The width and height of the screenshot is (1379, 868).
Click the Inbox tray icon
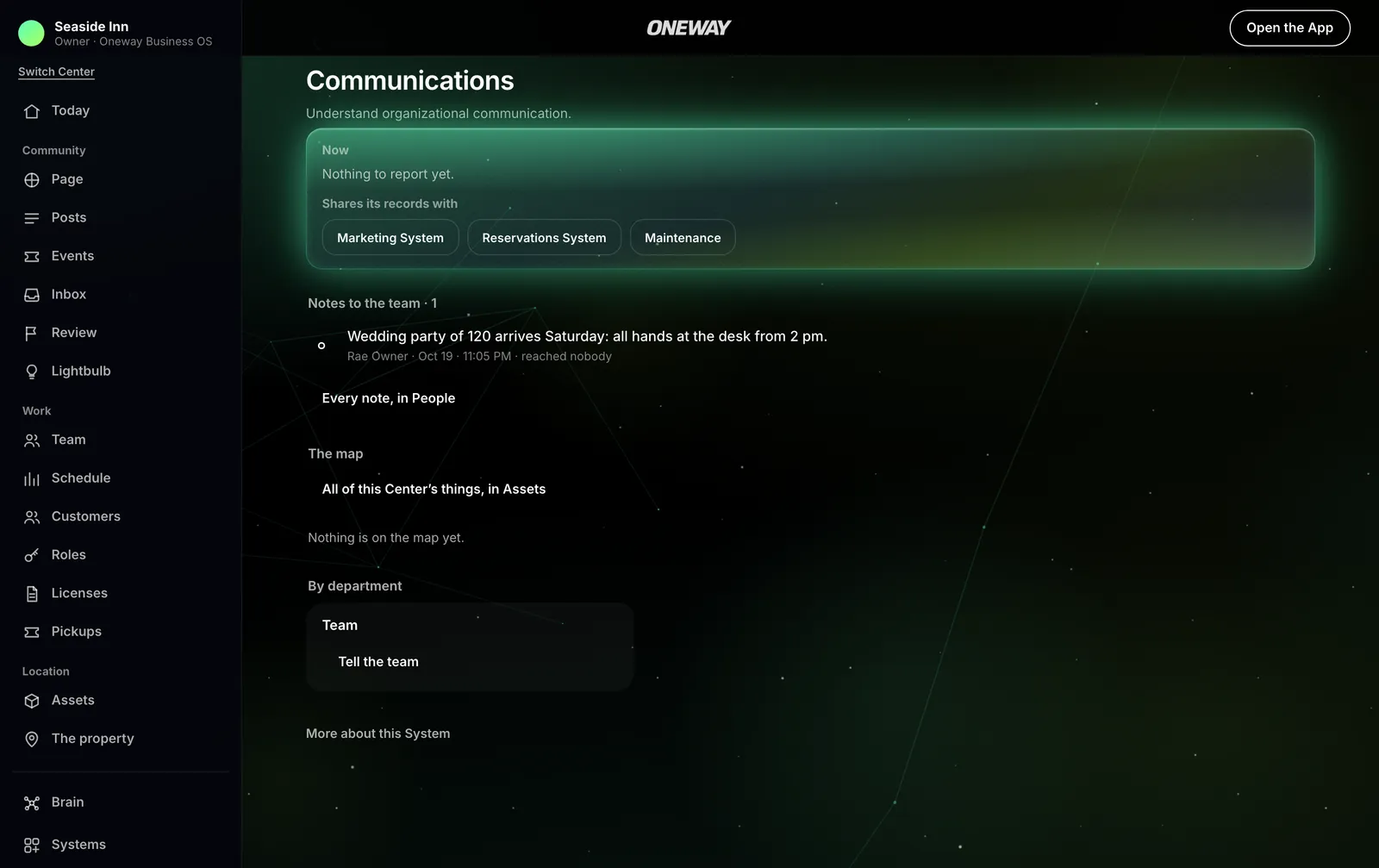coord(32,295)
